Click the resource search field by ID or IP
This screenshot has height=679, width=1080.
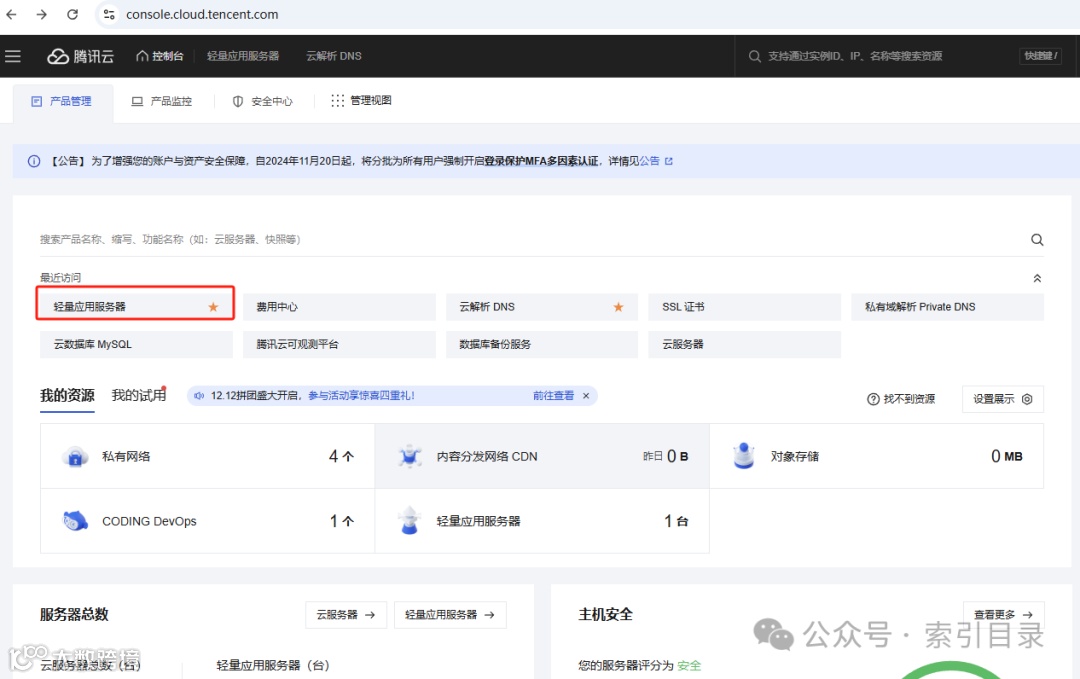click(x=855, y=56)
